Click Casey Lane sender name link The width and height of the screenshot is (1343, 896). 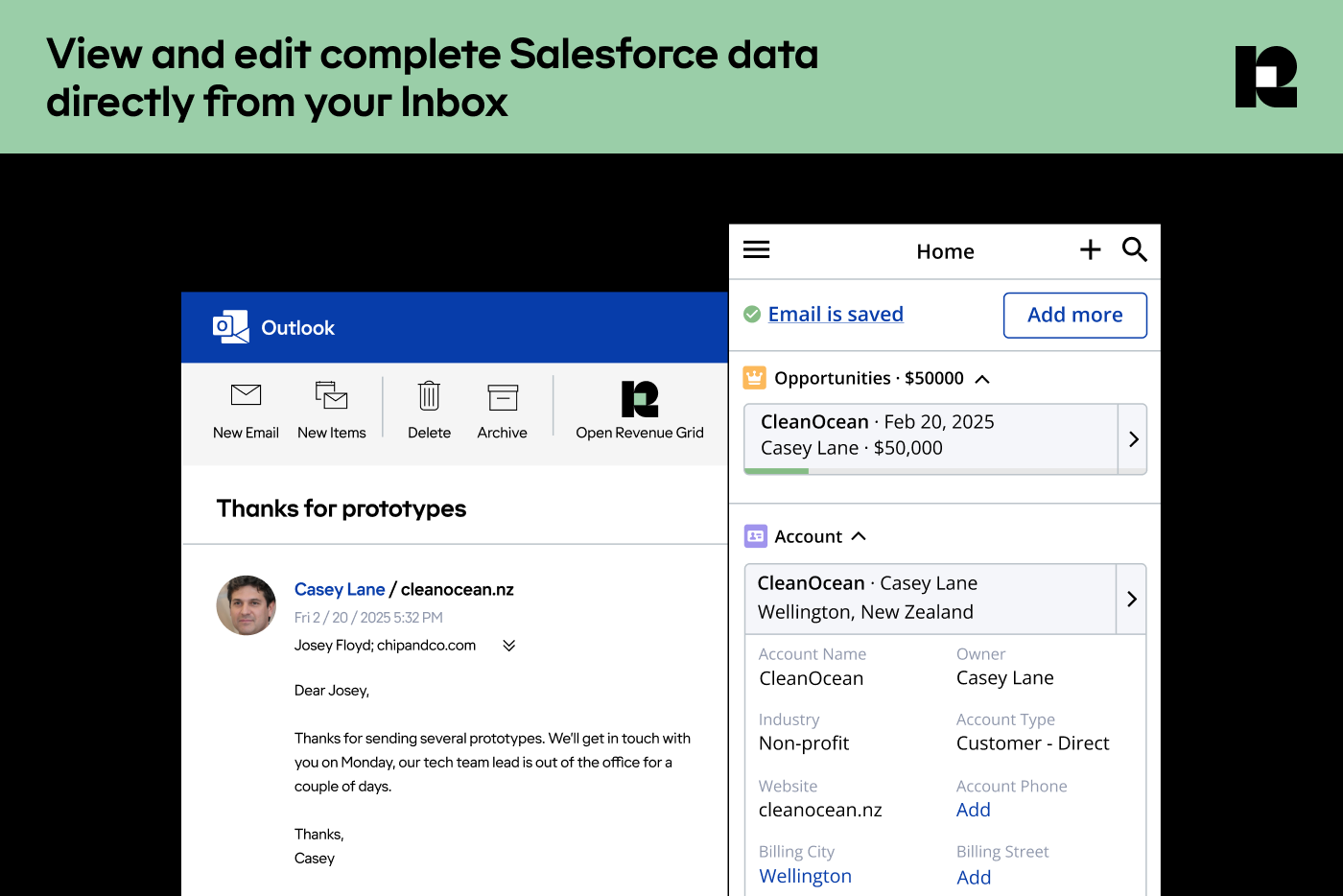(340, 590)
